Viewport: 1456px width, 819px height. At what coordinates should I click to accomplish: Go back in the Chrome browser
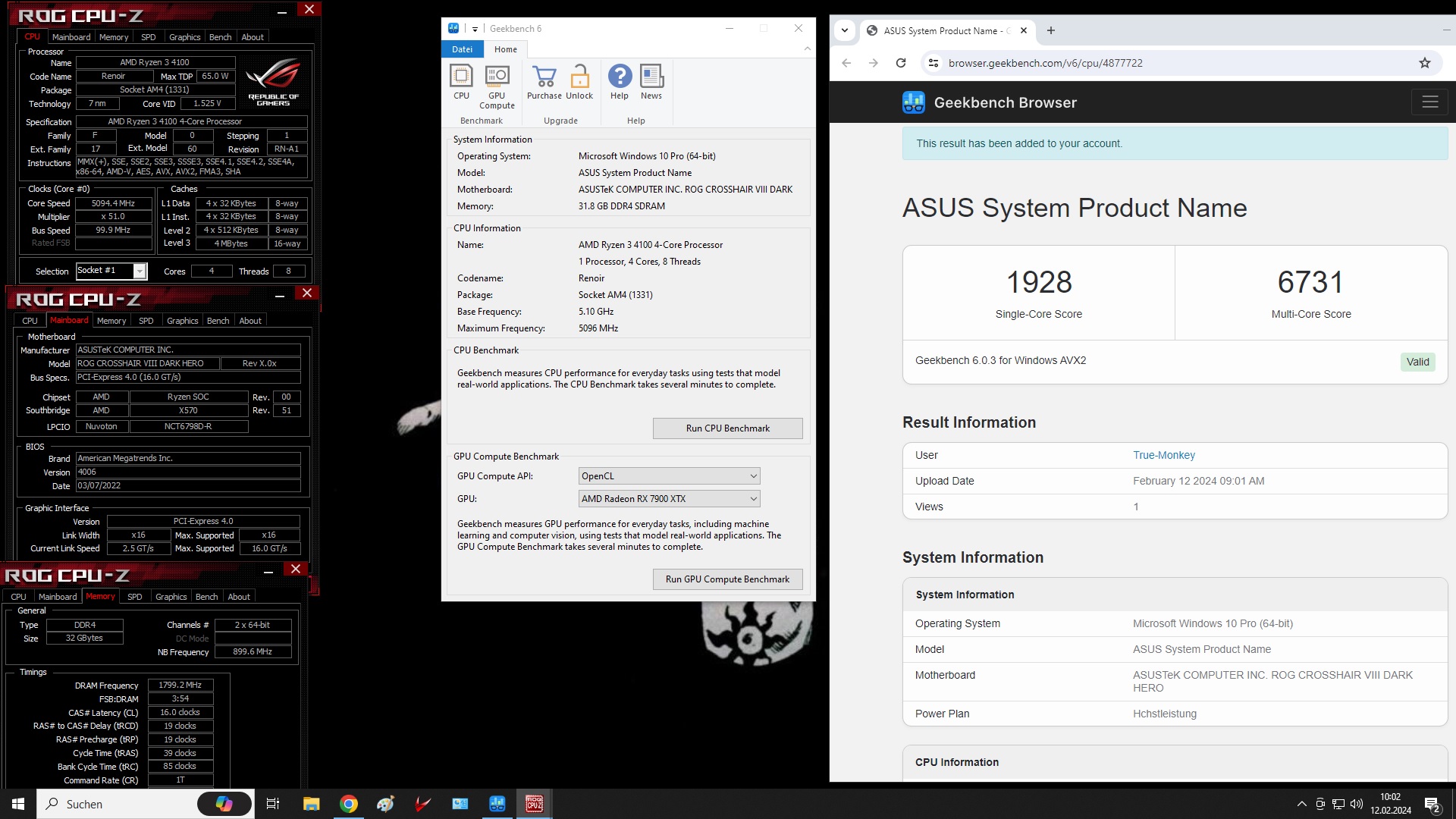[x=846, y=63]
